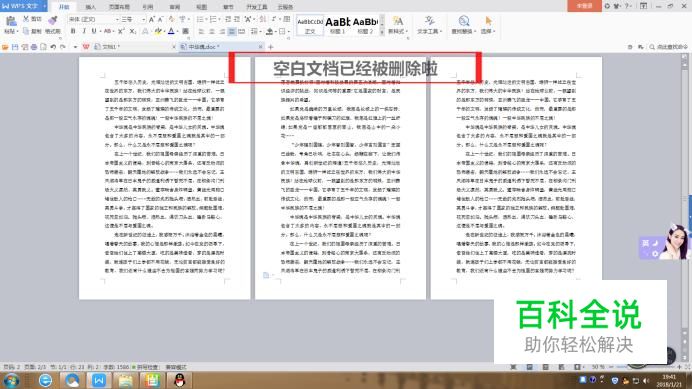Apply the Heading 2 style
This screenshot has height=389, width=692.
[x=365, y=26]
